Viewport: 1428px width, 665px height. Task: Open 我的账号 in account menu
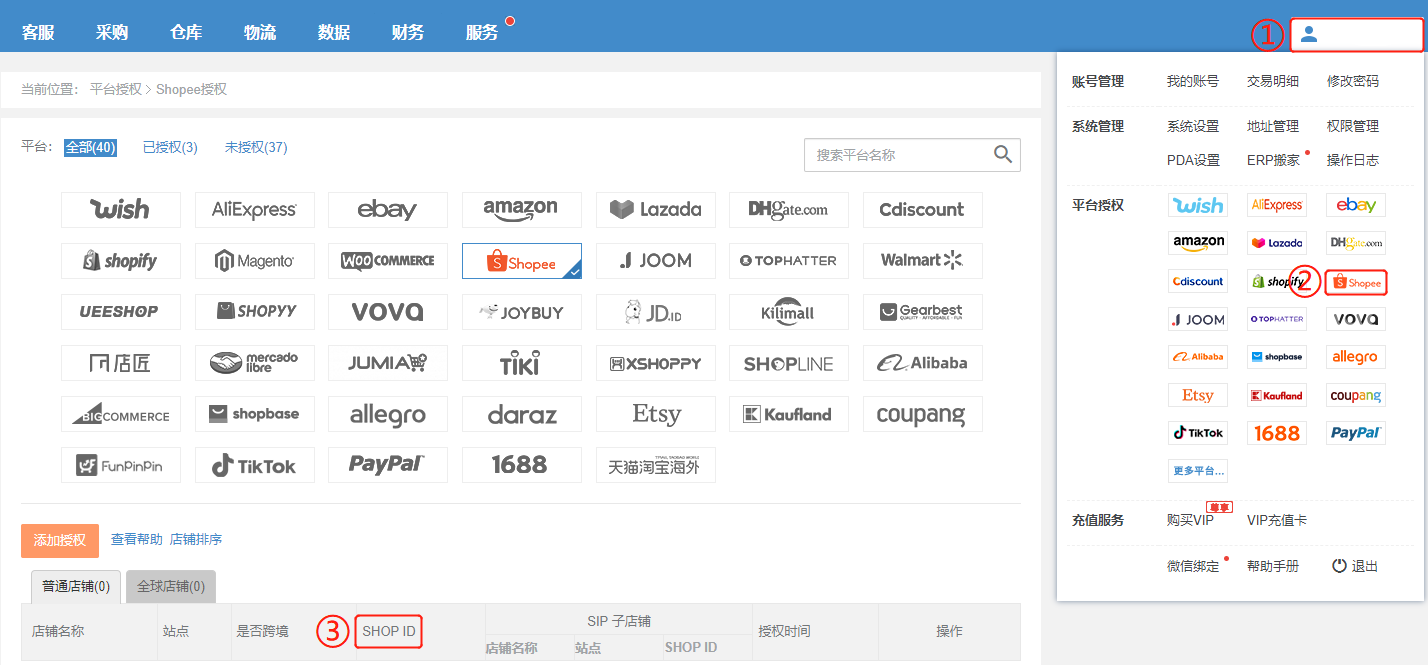pyautogui.click(x=1193, y=81)
